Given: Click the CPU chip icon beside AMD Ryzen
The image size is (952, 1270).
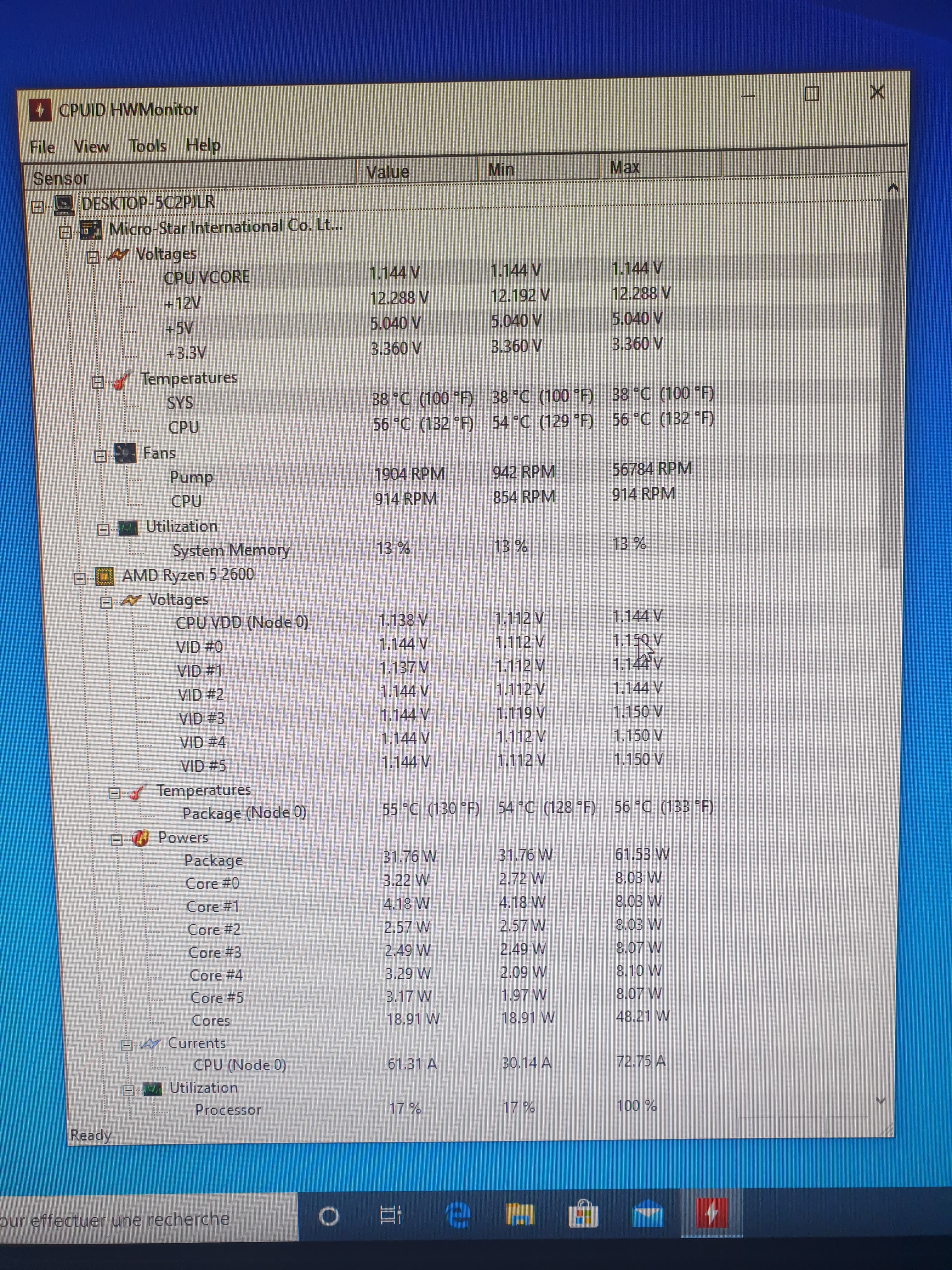Looking at the screenshot, I should tap(105, 576).
